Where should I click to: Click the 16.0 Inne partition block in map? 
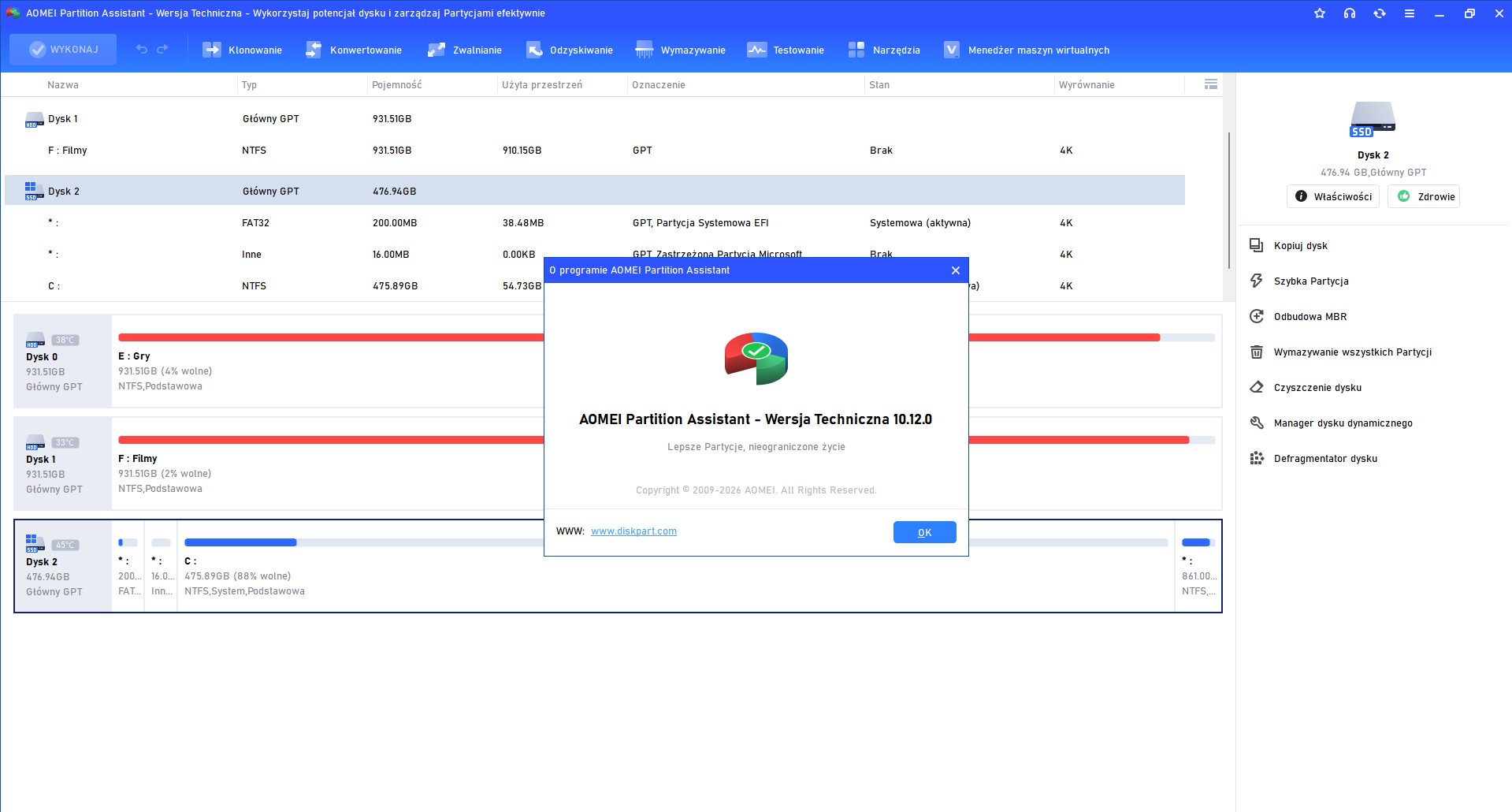[162, 566]
